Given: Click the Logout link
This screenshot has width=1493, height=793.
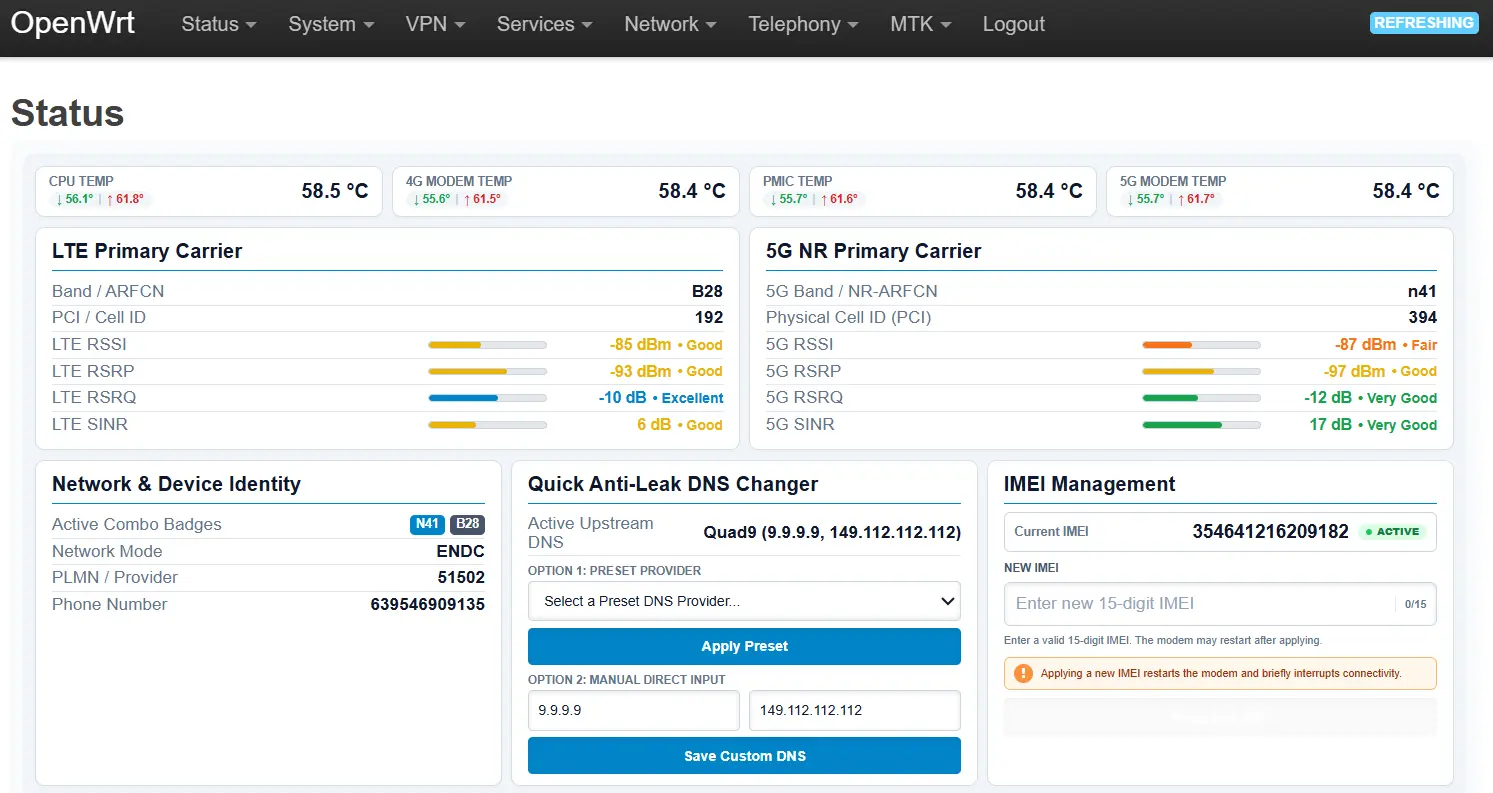Looking at the screenshot, I should 1013,24.
